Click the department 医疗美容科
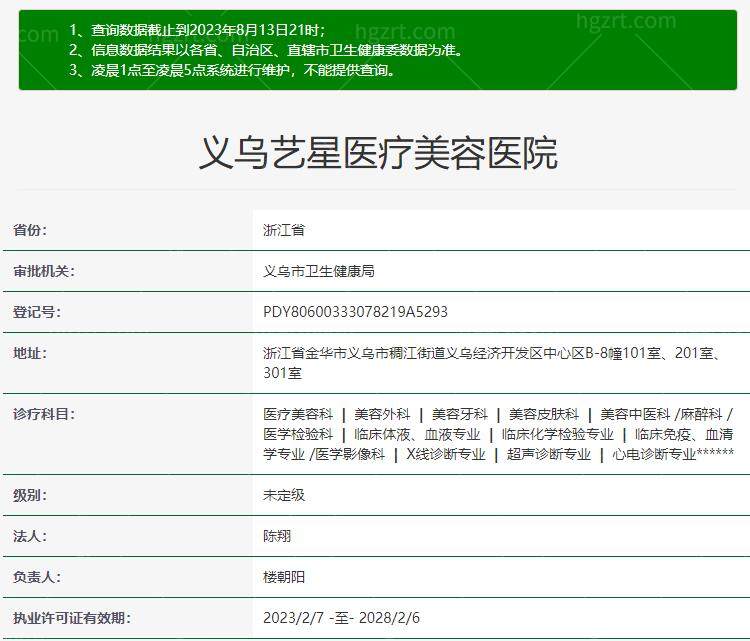Image resolution: width=750 pixels, height=641 pixels. pyautogui.click(x=298, y=414)
